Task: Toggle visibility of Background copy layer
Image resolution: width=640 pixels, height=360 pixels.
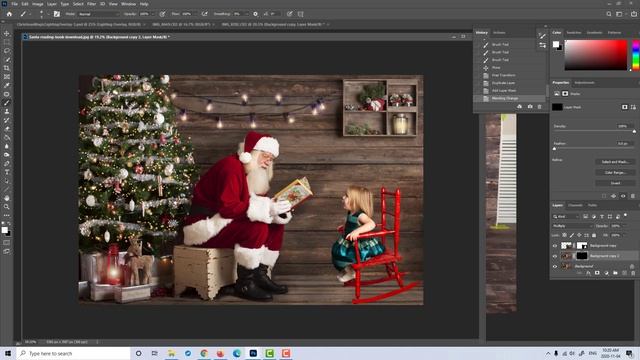Action: click(555, 246)
